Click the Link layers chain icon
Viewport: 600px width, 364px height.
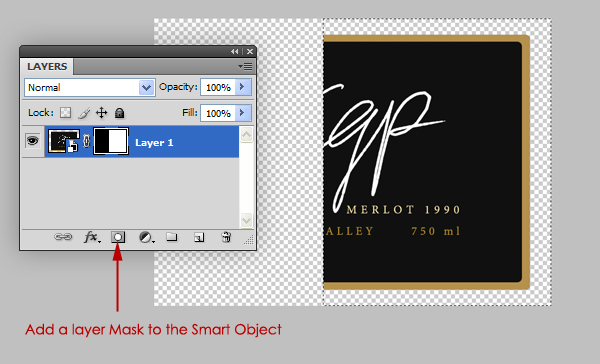click(x=63, y=237)
